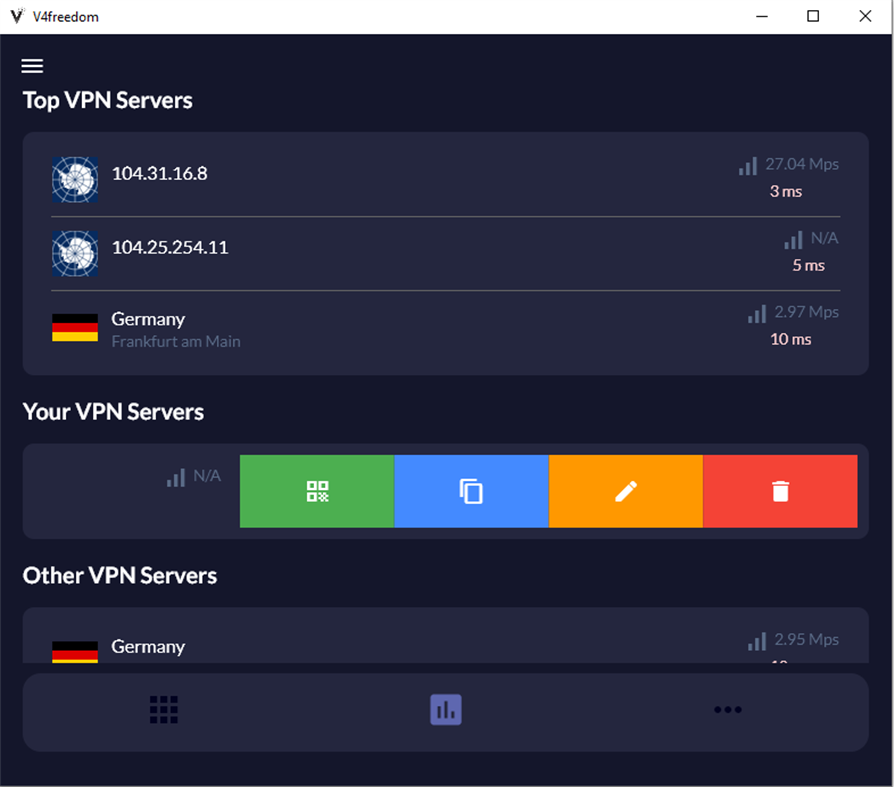The height and width of the screenshot is (787, 894).
Task: Open the more options ellipsis menu
Action: (728, 710)
